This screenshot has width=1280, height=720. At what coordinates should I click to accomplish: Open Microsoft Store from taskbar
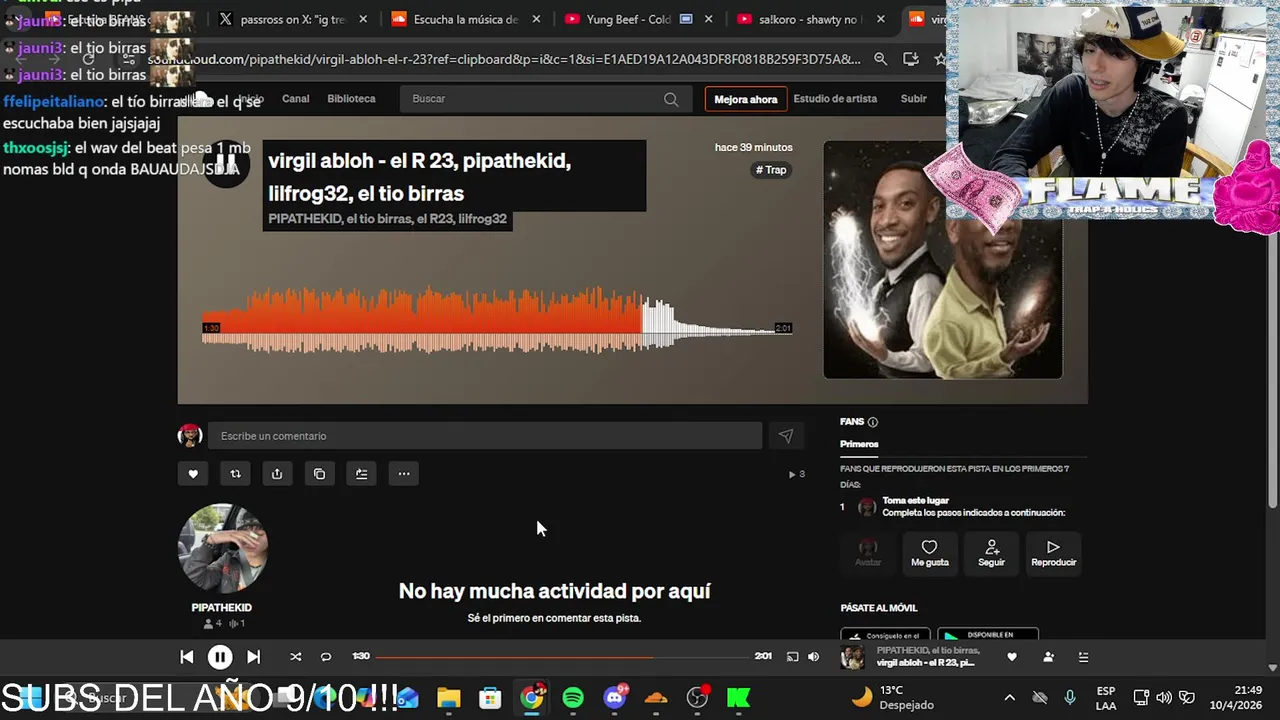[490, 698]
